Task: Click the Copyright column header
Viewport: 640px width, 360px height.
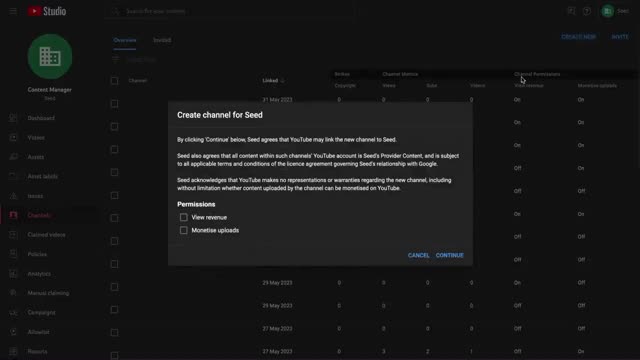Action: tap(345, 85)
